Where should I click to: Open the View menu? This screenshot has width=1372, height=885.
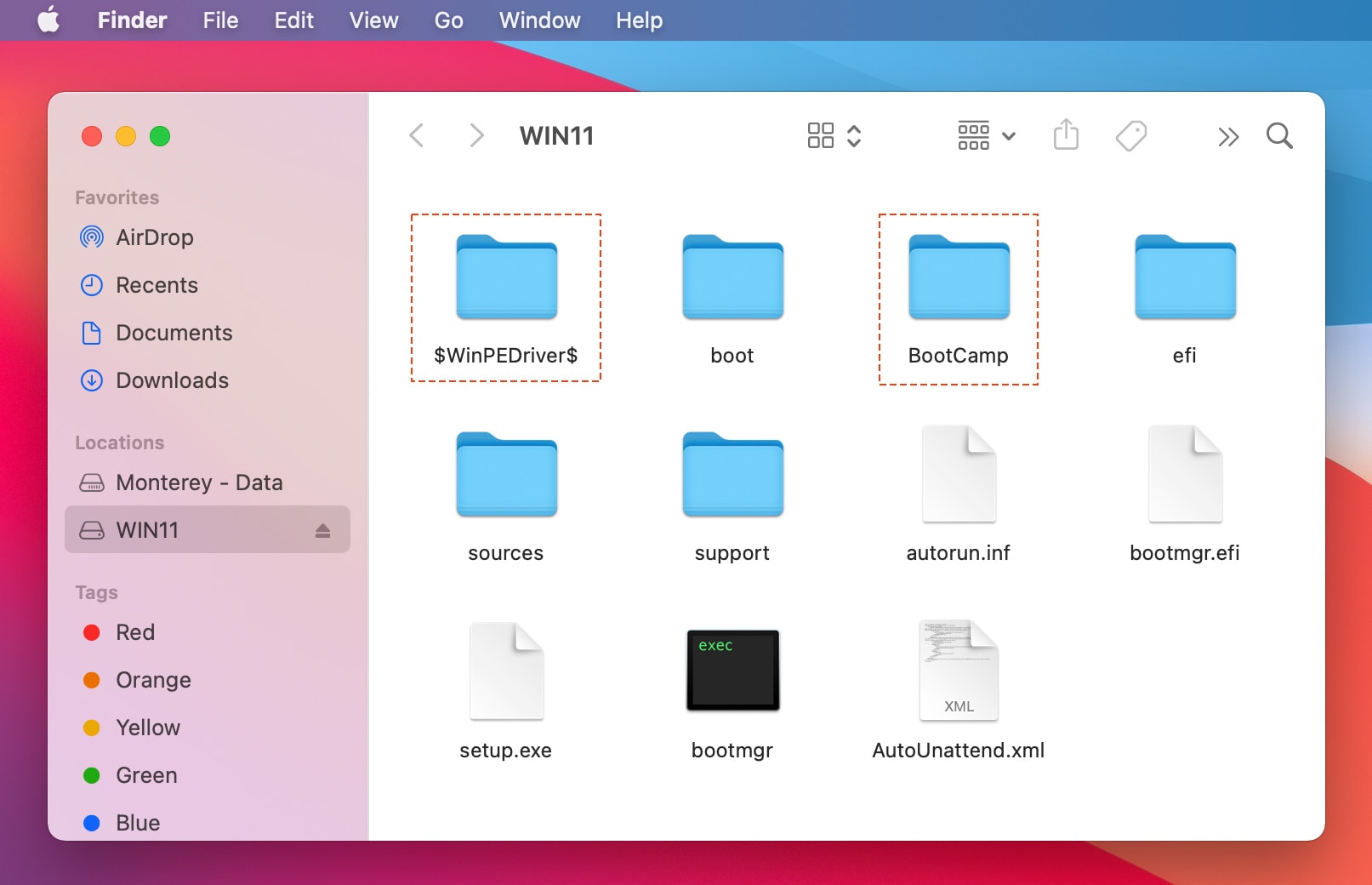click(x=373, y=20)
